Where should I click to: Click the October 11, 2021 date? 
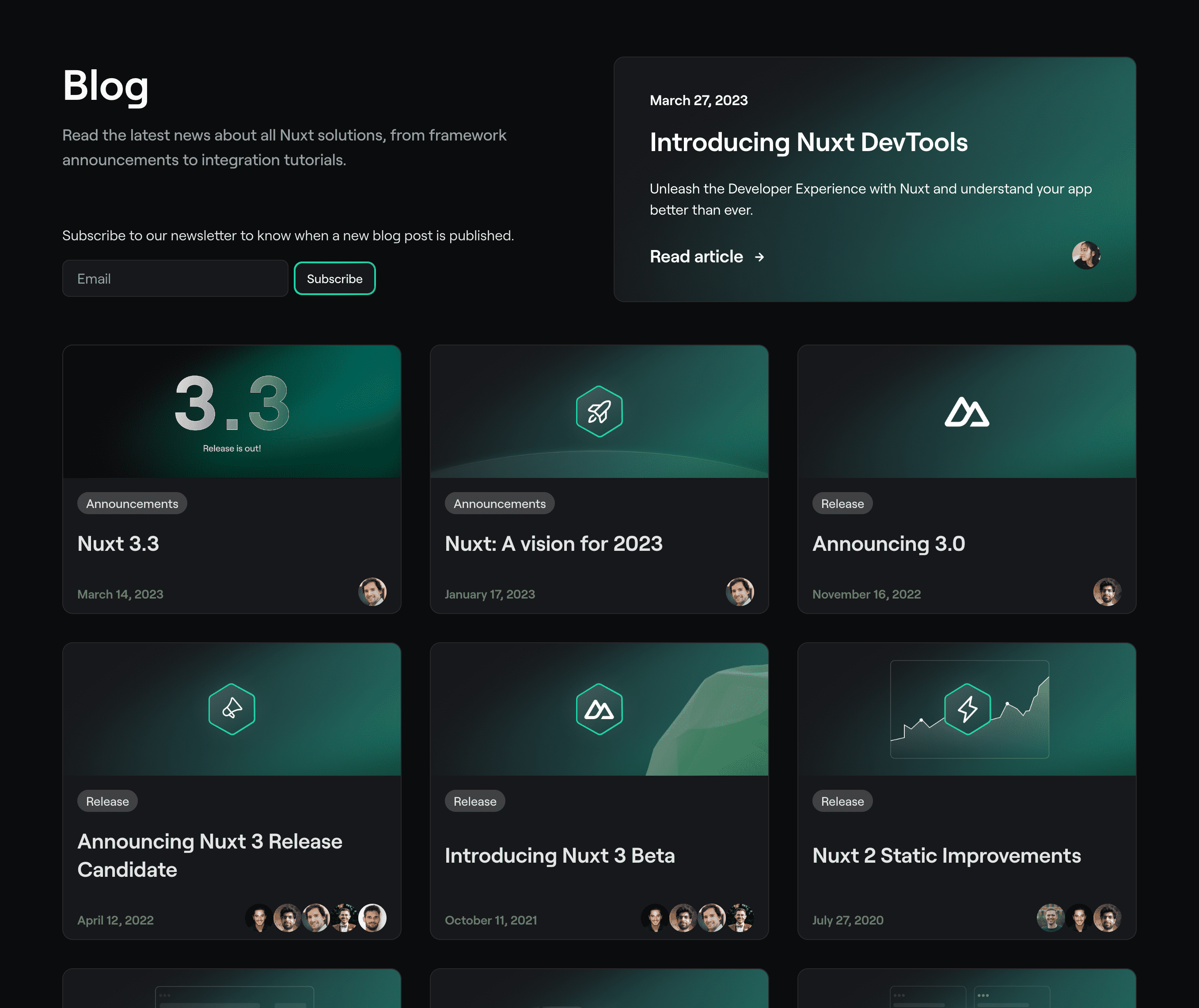tap(491, 920)
